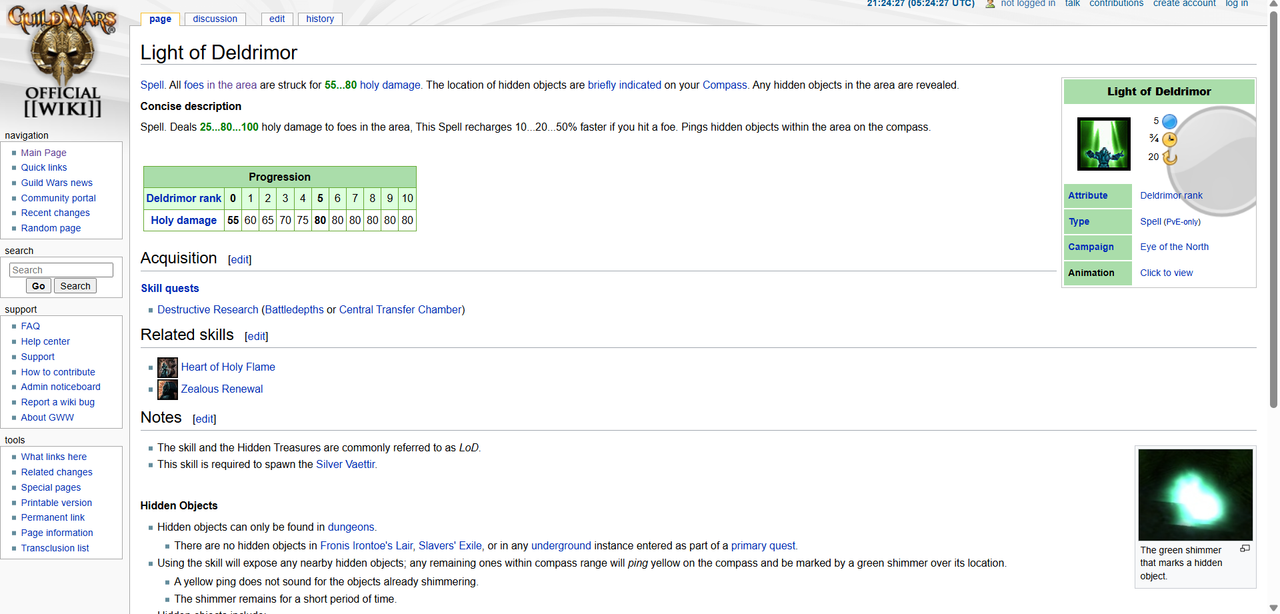
Task: Edit the Notes section
Action: (204, 419)
